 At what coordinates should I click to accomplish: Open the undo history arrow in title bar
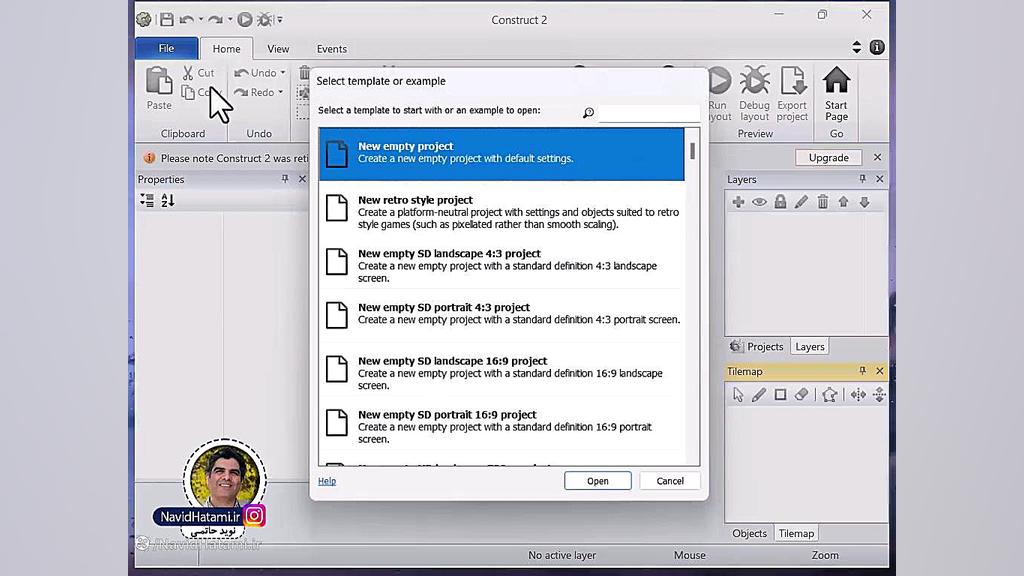[201, 20]
